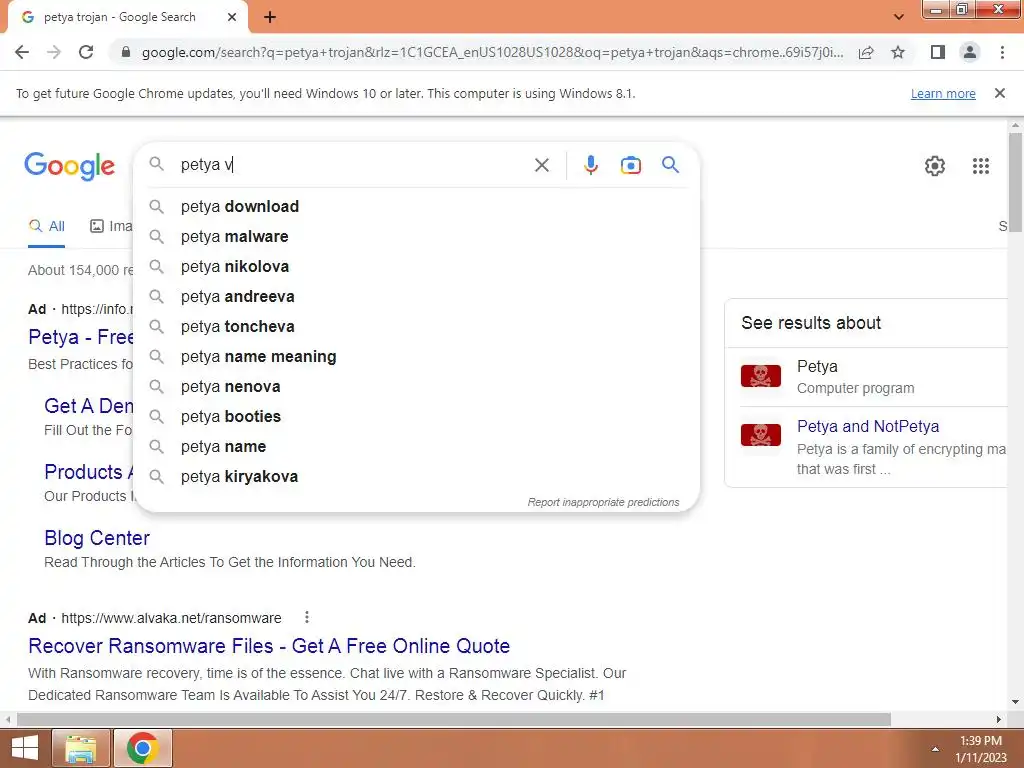Image resolution: width=1024 pixels, height=768 pixels.
Task: Open the Blog Center sitelink
Action: 97,538
